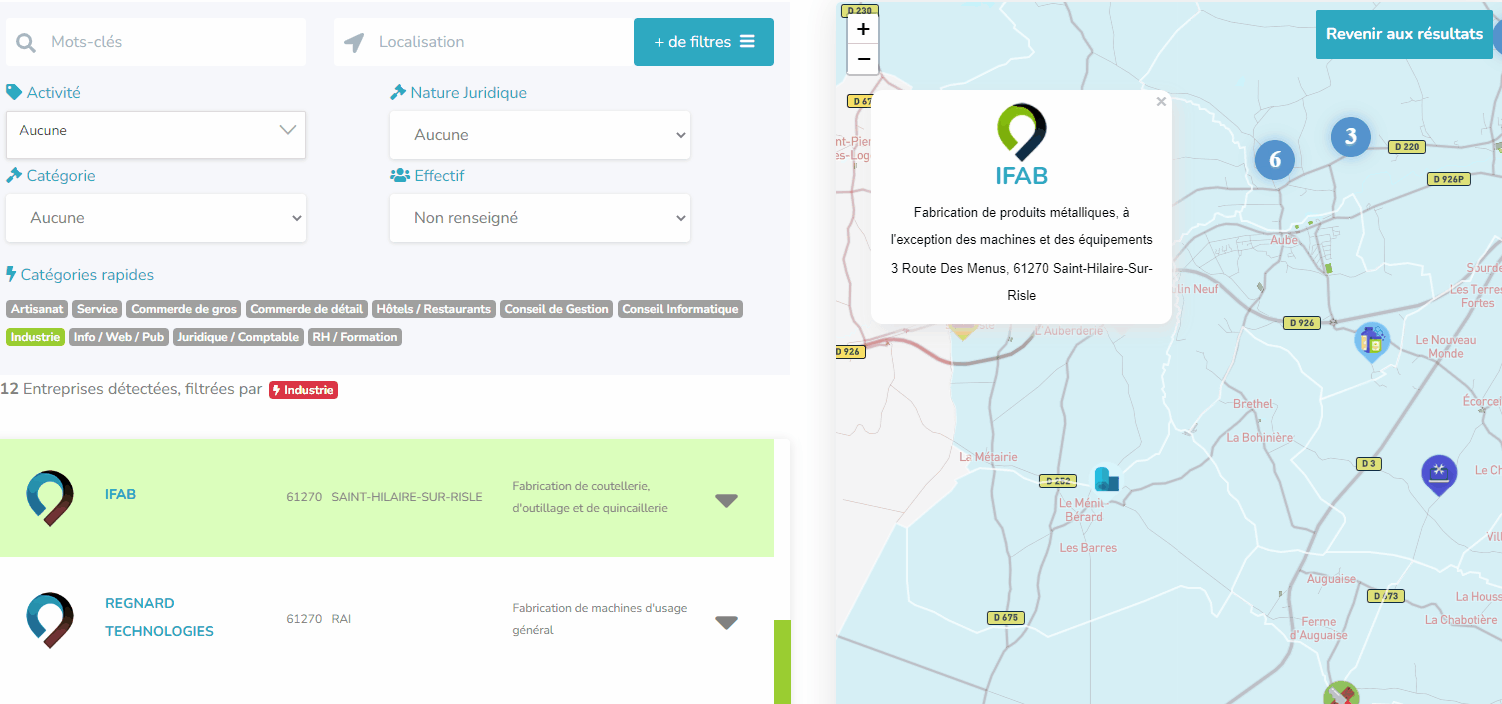1502x704 pixels.
Task: Click the '+ de filtres' button
Action: pyautogui.click(x=703, y=42)
